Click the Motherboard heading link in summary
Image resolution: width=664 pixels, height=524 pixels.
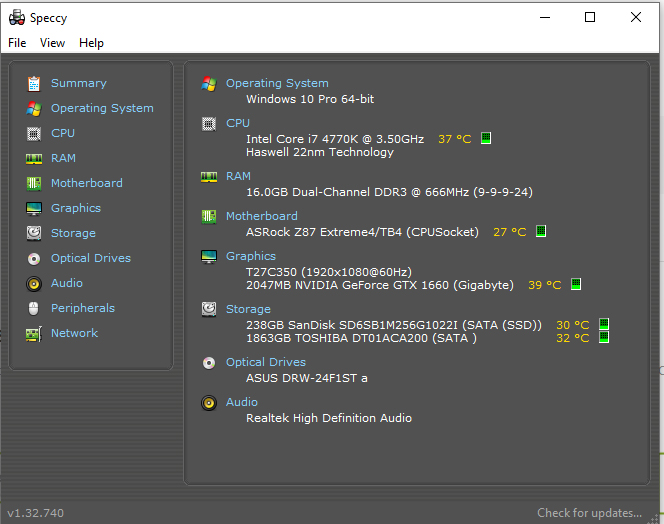coord(262,216)
